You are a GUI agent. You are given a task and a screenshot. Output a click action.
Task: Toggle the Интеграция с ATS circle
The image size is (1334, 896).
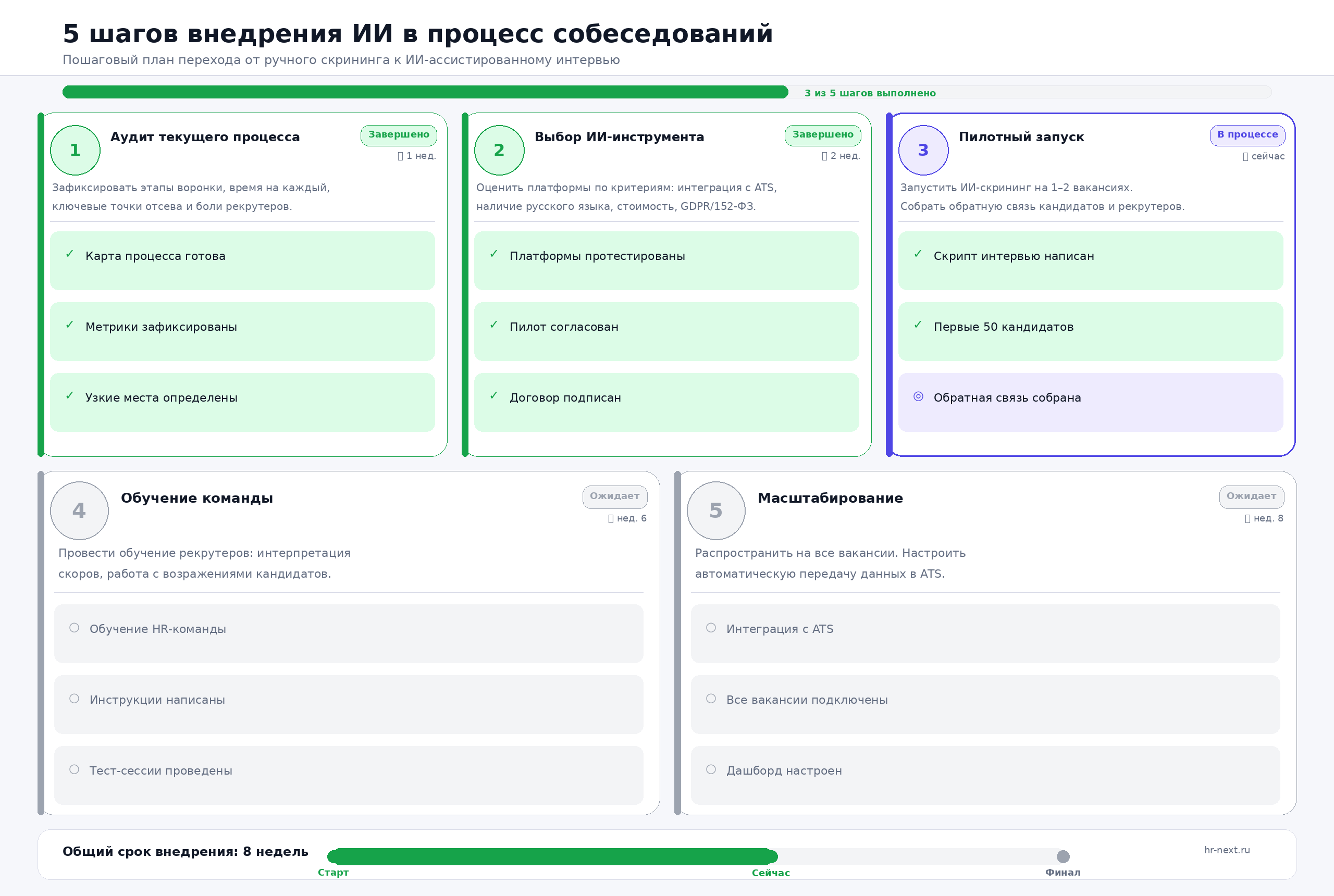[711, 628]
